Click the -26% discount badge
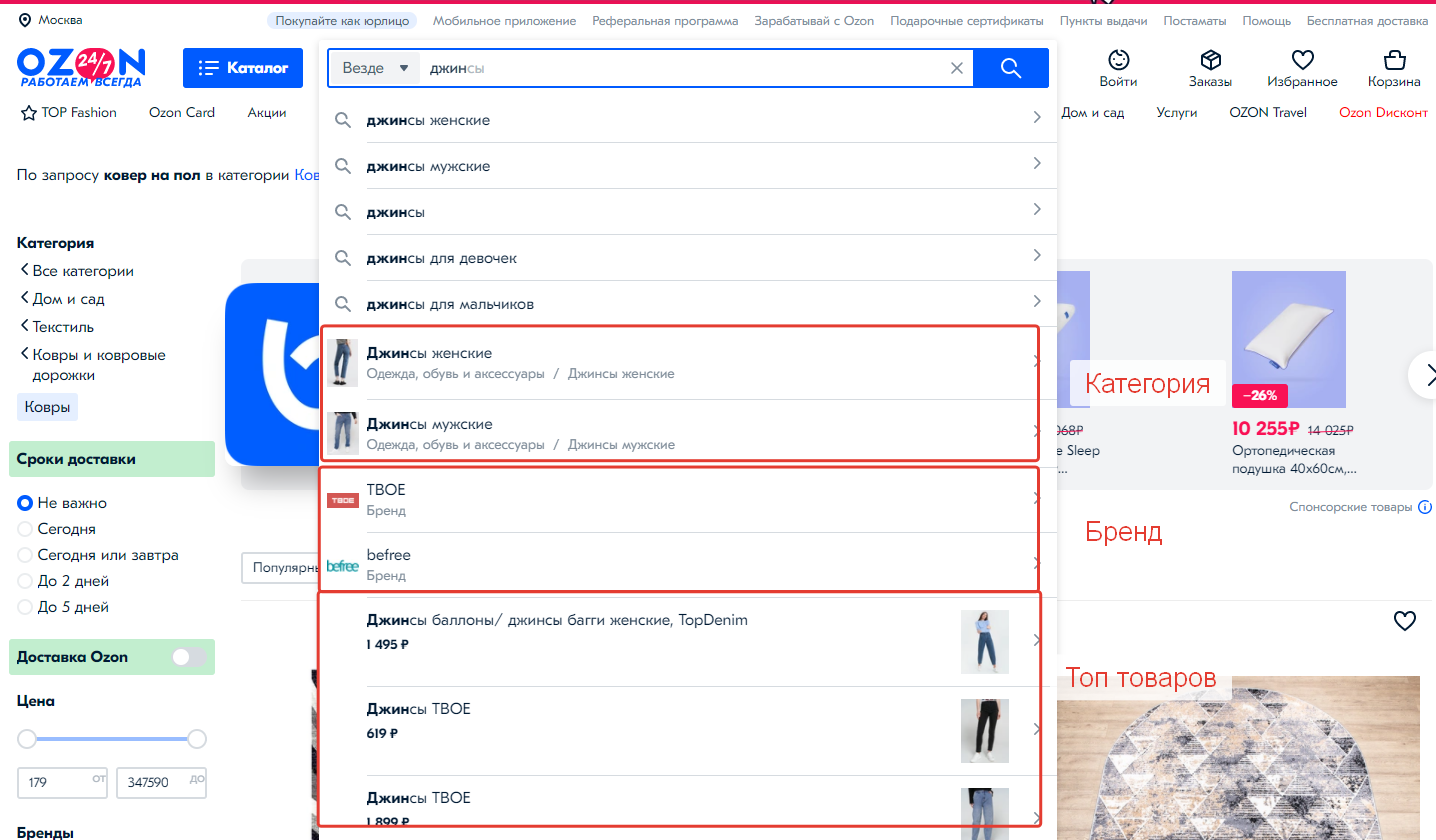The image size is (1436, 840). (1260, 395)
